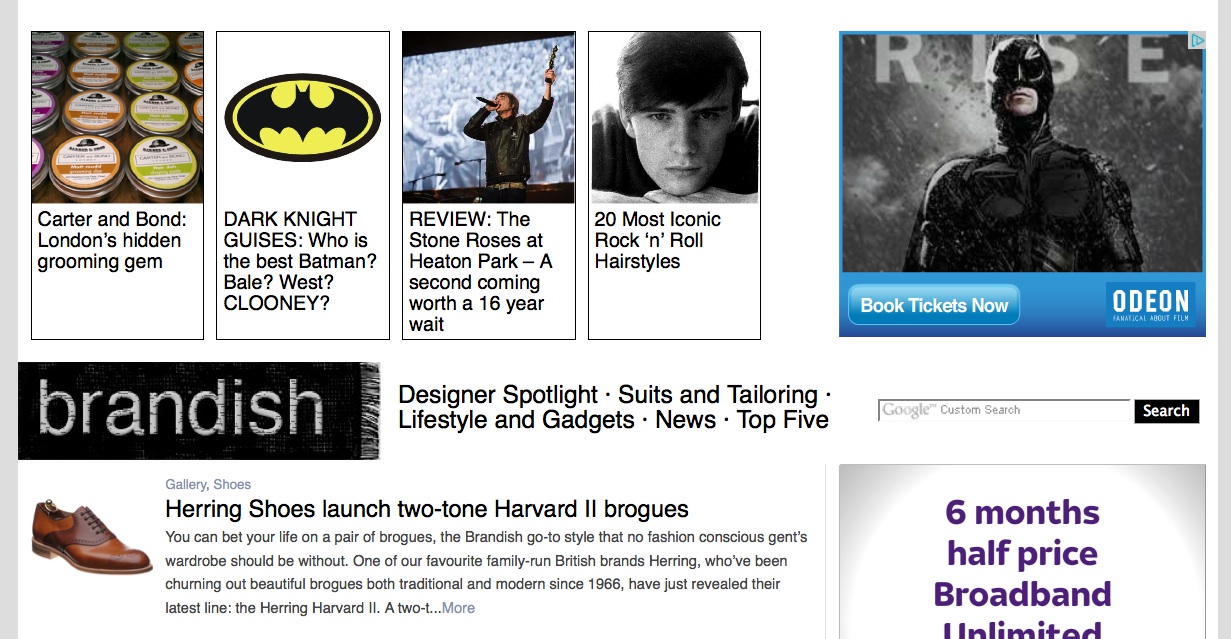Click the Odeon logo in the advert
This screenshot has width=1231, height=639.
coord(1150,304)
